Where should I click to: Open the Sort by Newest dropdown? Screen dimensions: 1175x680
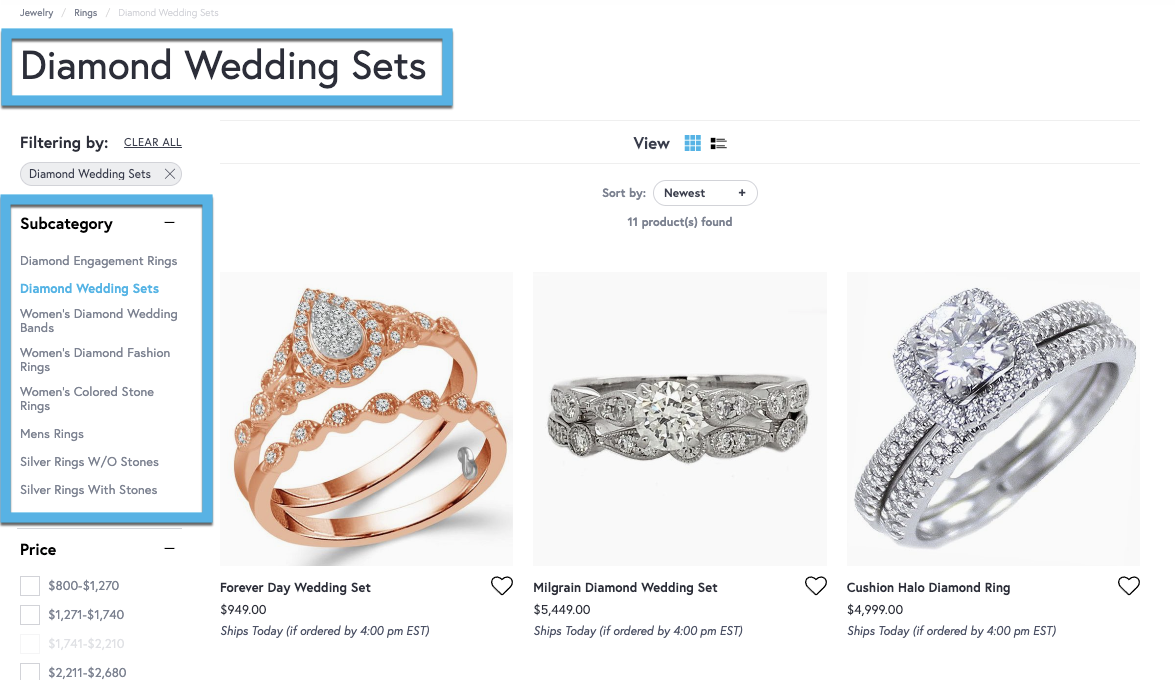pyautogui.click(x=705, y=193)
